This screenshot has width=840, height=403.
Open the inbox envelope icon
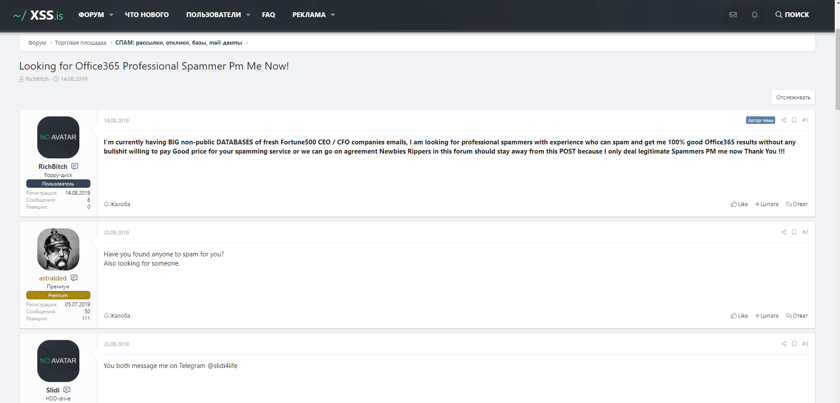coord(733,15)
